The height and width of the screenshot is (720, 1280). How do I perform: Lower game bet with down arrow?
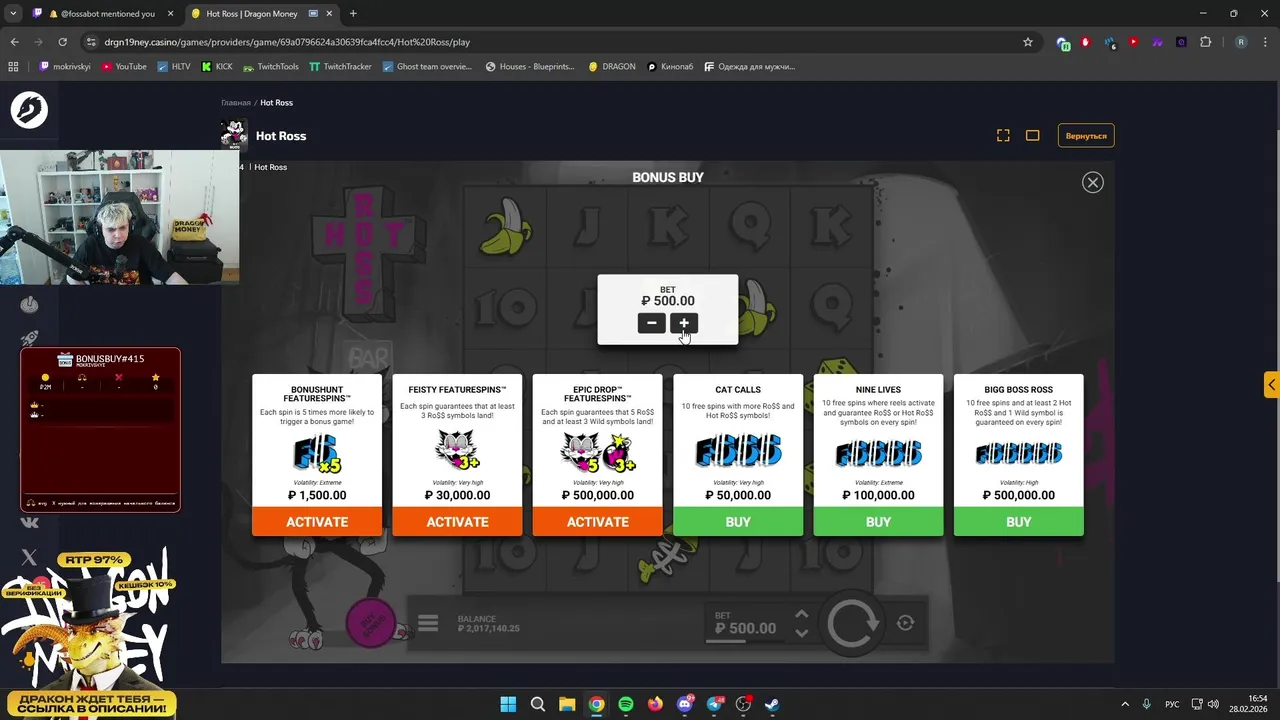(801, 632)
